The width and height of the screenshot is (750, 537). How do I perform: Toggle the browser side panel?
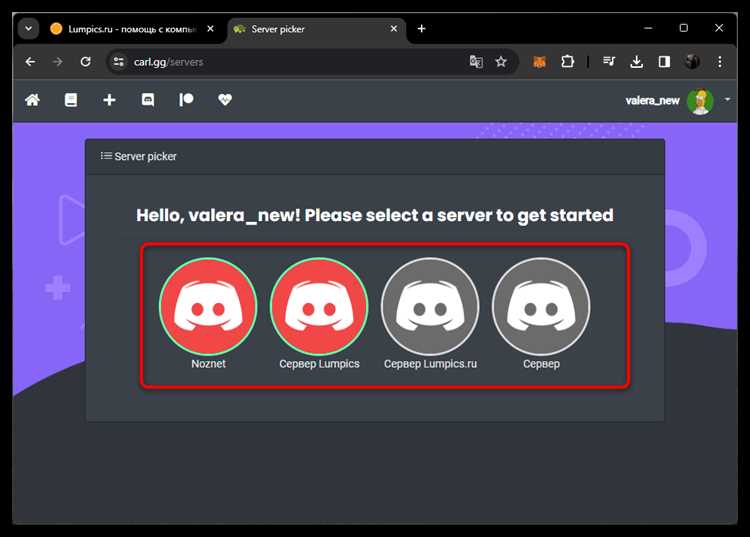(x=664, y=62)
